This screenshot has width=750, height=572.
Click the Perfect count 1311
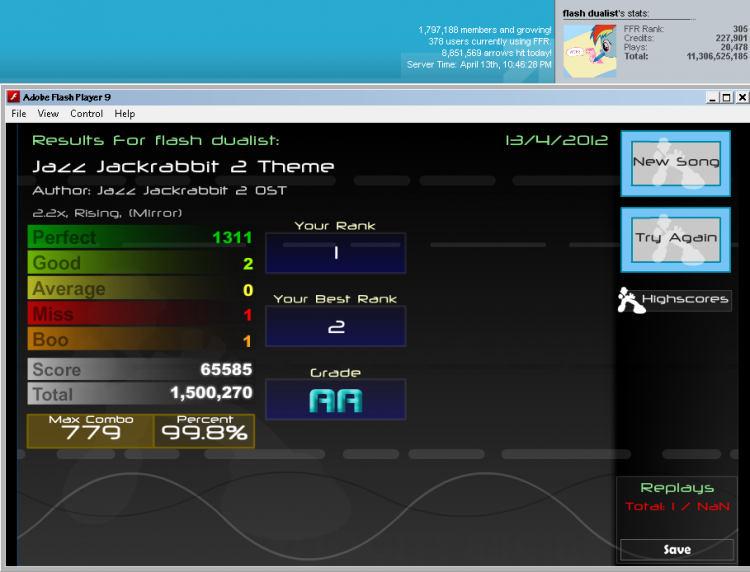(x=232, y=238)
